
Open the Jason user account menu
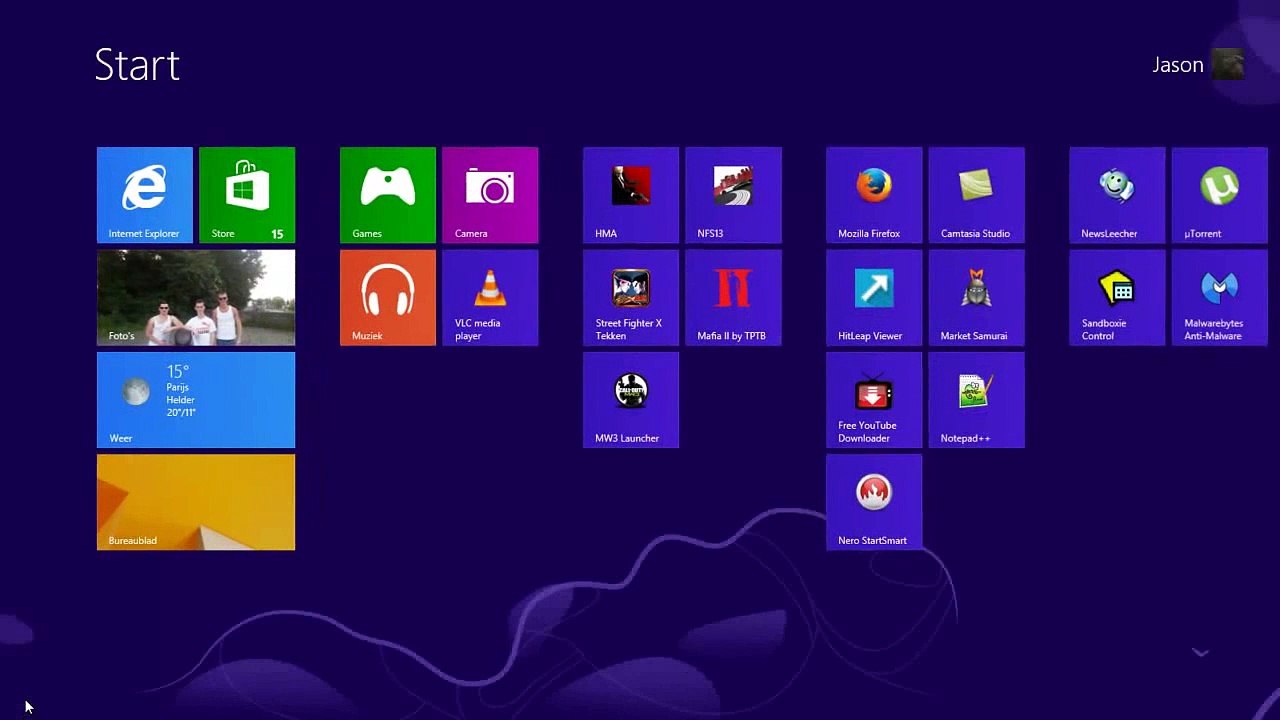click(x=1198, y=65)
